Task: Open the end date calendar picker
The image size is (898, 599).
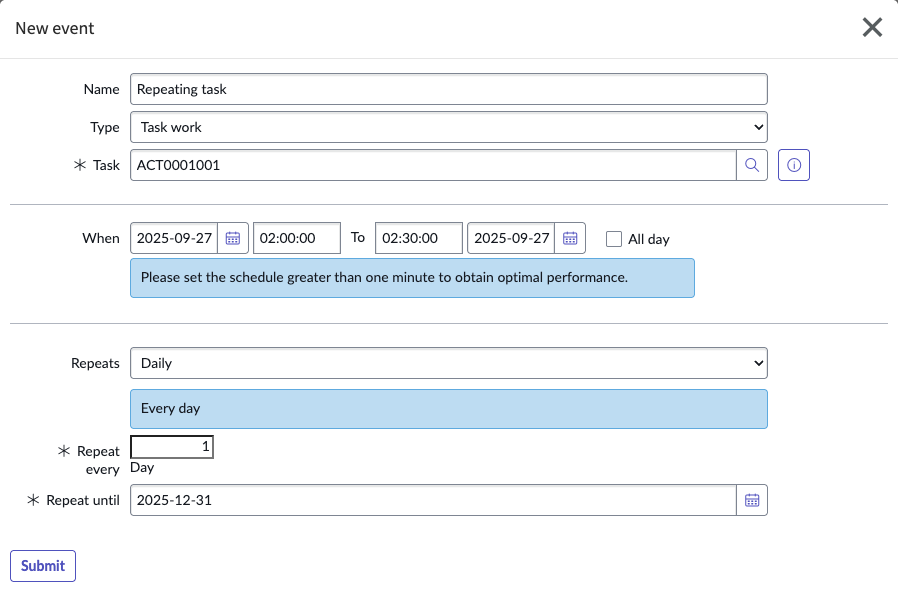Action: (x=570, y=238)
